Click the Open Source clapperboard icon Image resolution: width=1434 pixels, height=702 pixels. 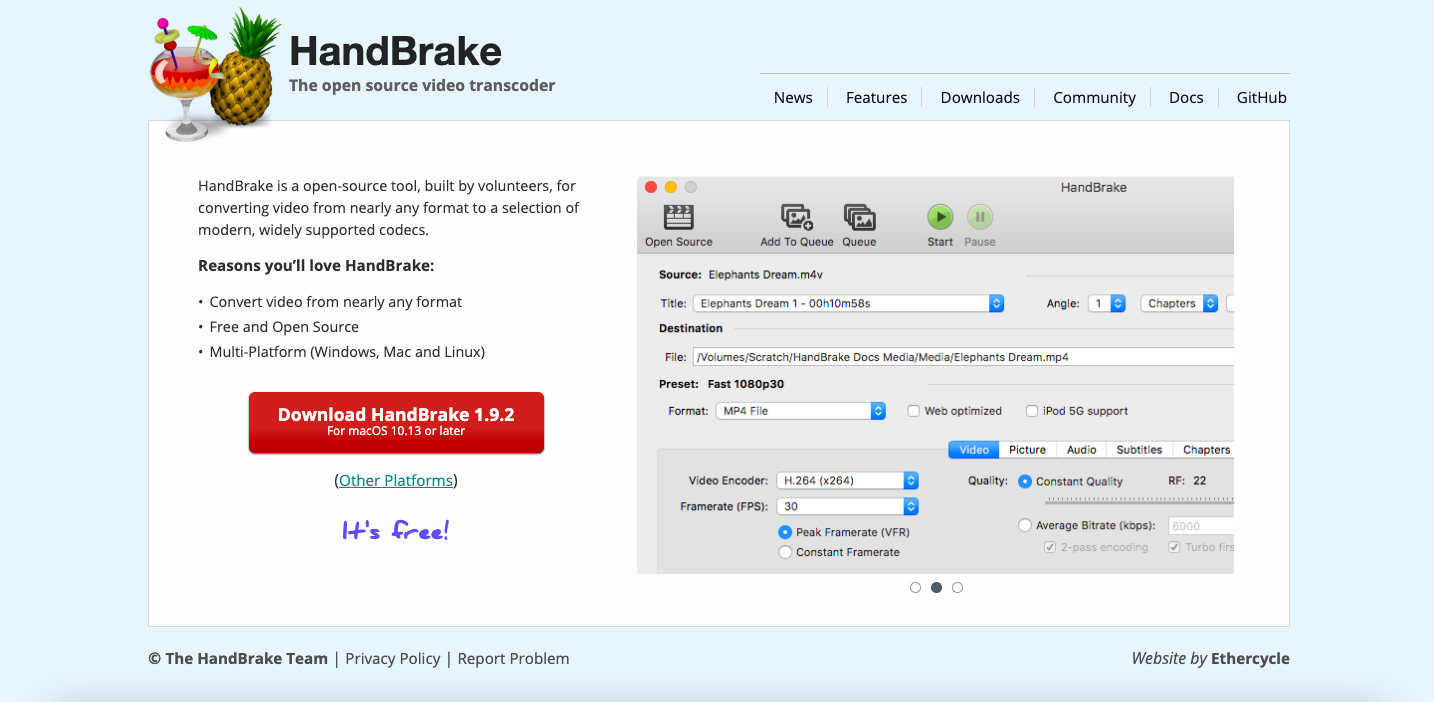pyautogui.click(x=679, y=217)
